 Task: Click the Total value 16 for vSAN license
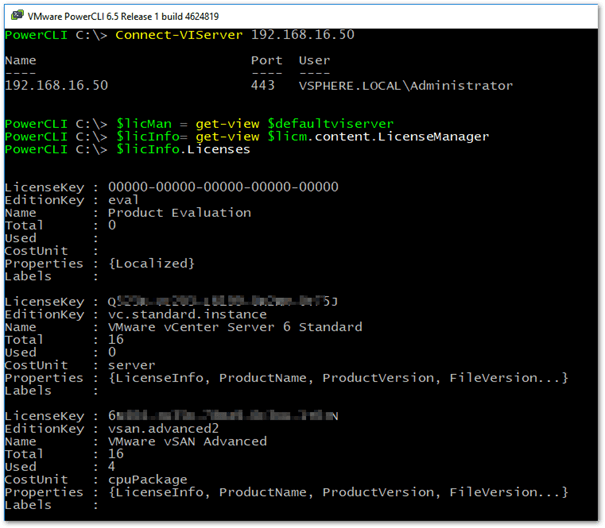click(116, 454)
